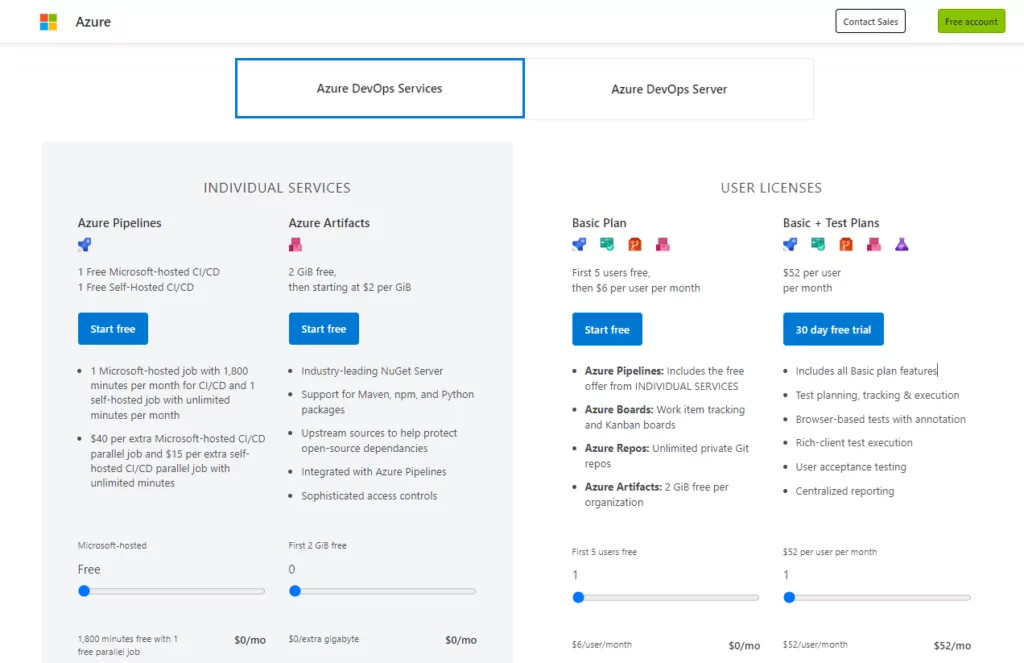This screenshot has height=663, width=1024.
Task: Click the Pipelines rocket icon in Basic Plan
Action: [579, 245]
